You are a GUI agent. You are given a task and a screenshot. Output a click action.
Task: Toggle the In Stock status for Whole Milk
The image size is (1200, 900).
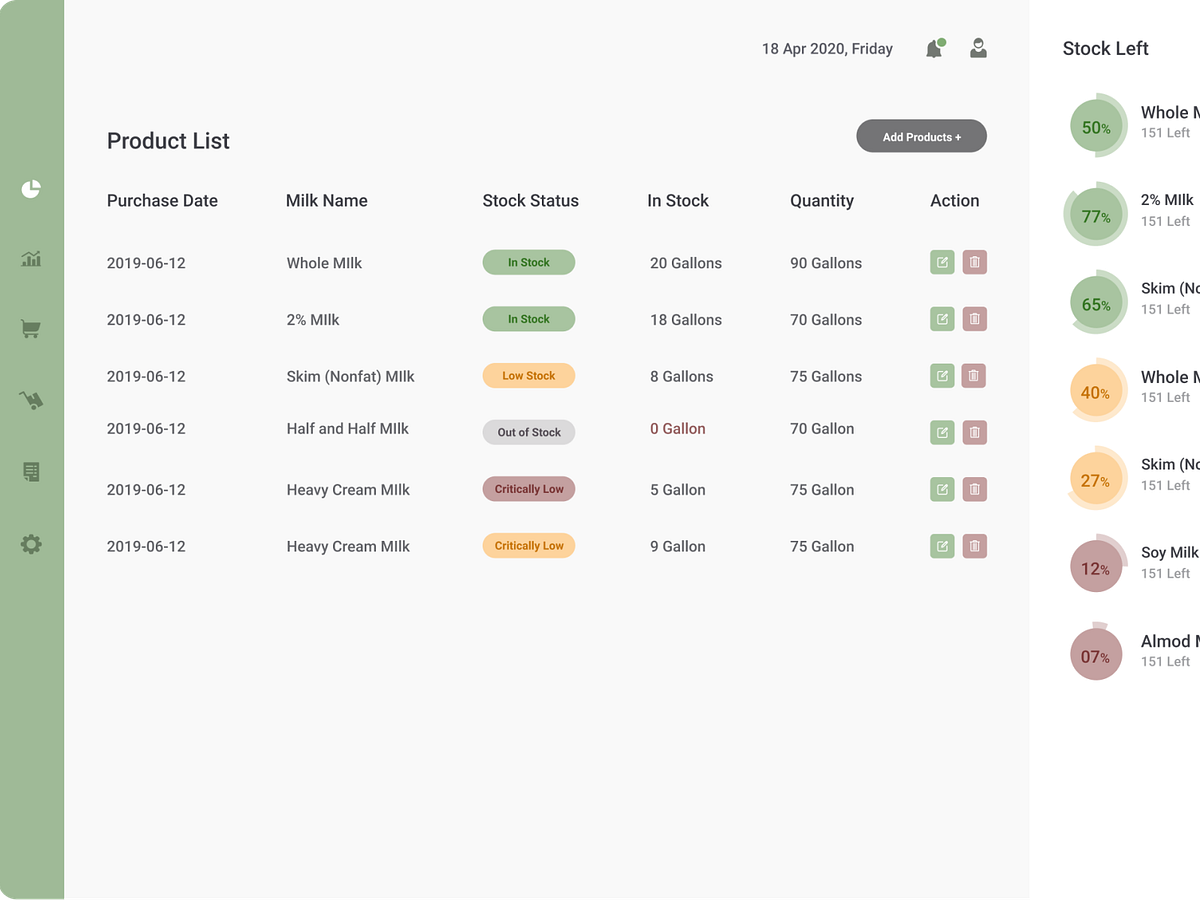click(x=528, y=262)
